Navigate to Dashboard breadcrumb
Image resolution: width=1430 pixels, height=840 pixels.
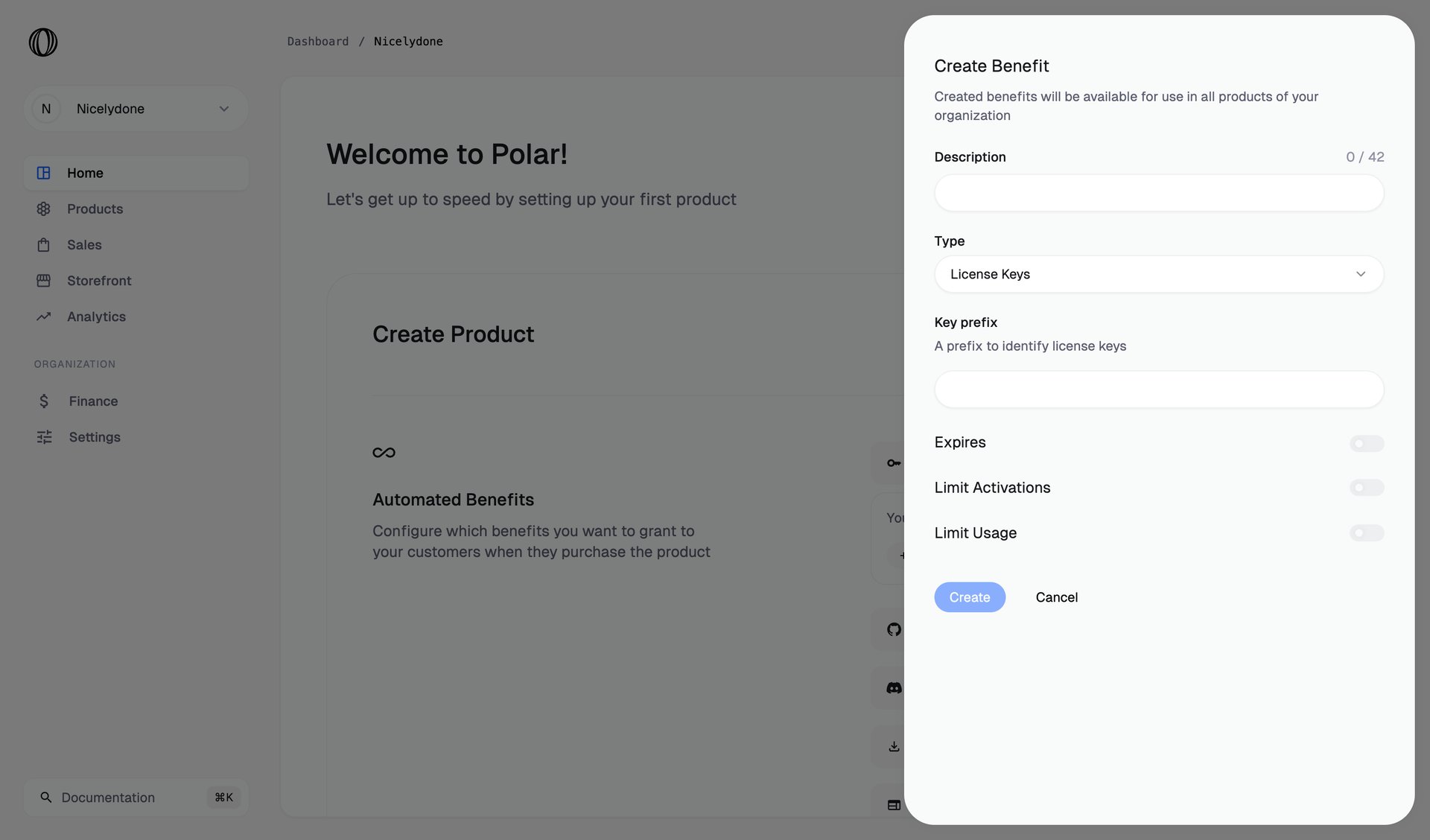[318, 41]
